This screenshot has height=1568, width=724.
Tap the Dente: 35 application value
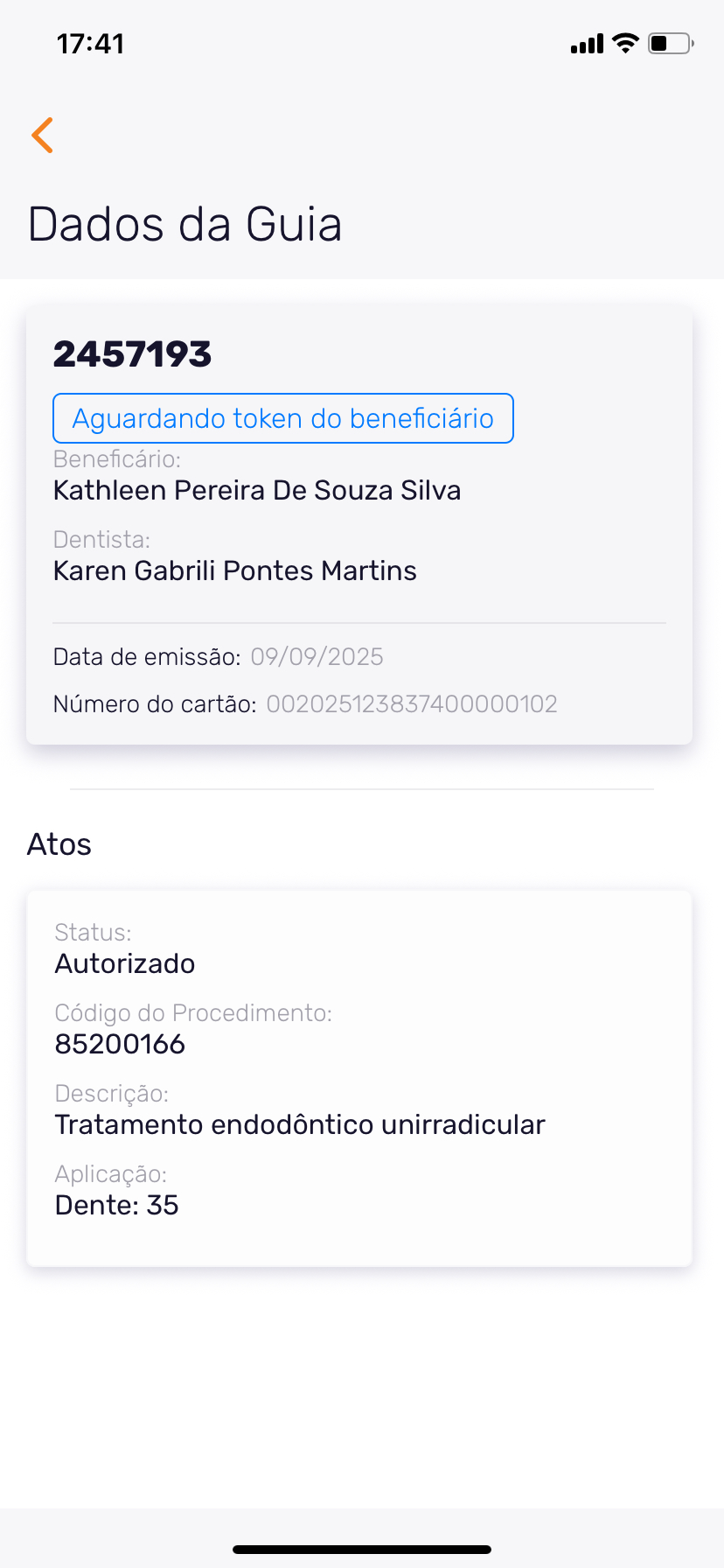116,1205
